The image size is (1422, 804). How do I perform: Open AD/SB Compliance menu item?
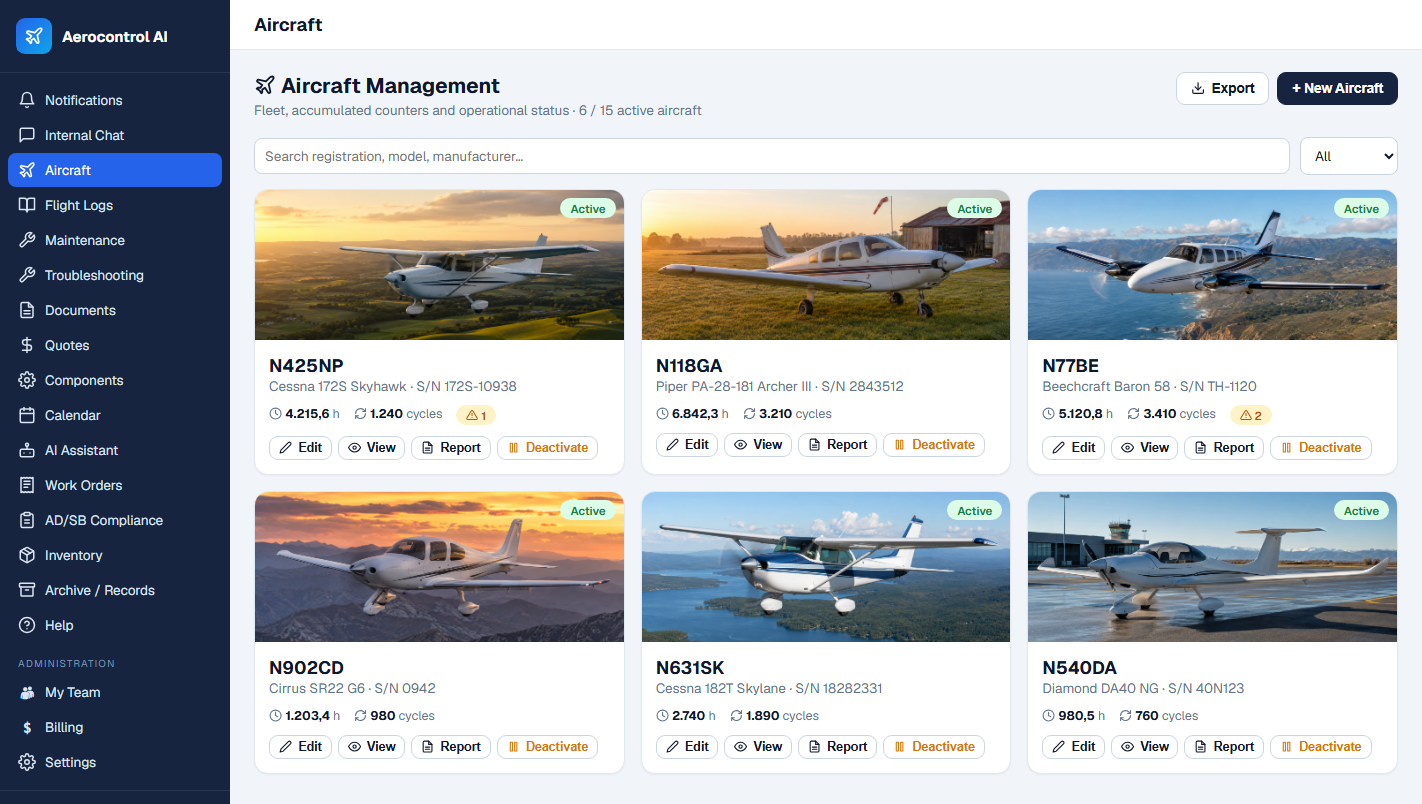(115, 520)
